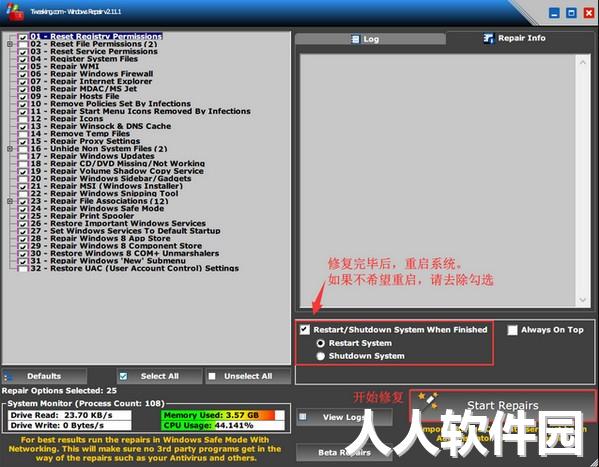Screen dimensions: 599x467
Task: Click the Repair Info scrollbar down arrow
Action: click(582, 300)
